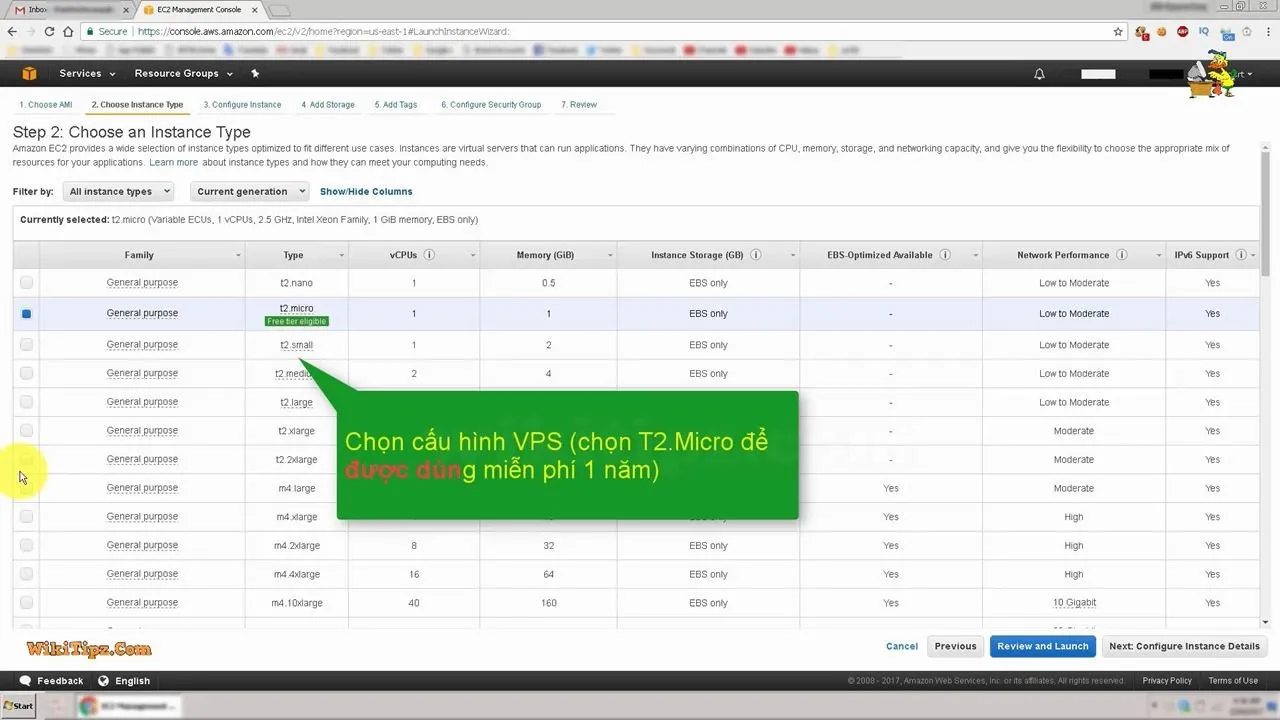Go to step 3. Configure Instance

242,104
